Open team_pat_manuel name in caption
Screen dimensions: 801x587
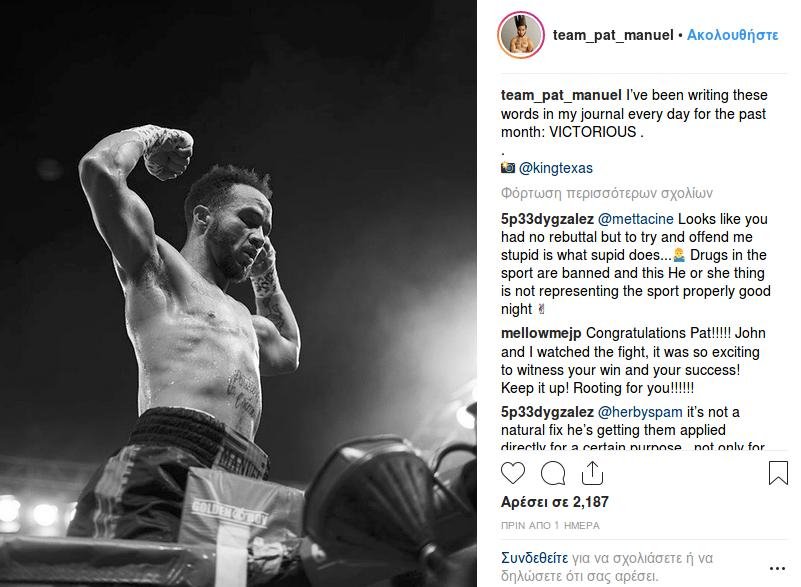pyautogui.click(x=561, y=95)
